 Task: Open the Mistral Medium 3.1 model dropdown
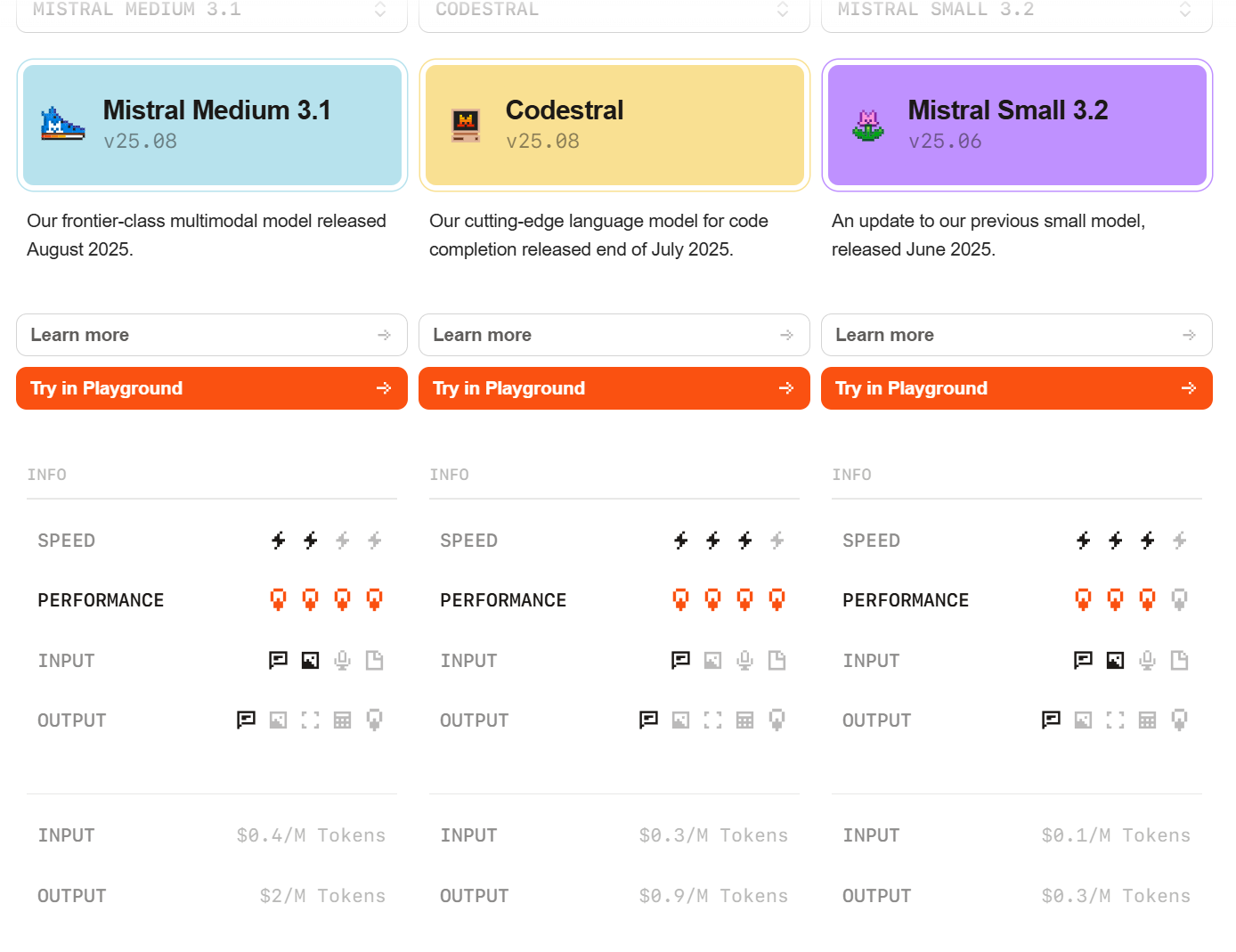[212, 11]
